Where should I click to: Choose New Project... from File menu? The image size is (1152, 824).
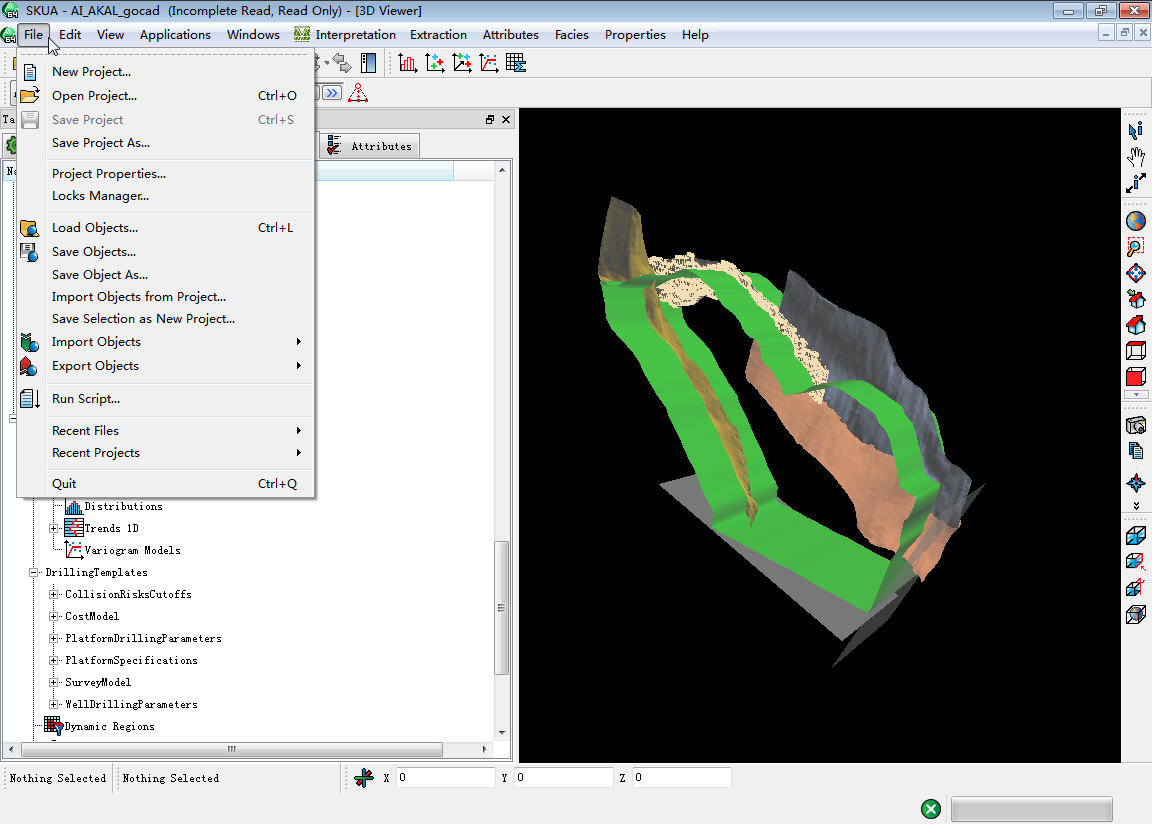pos(166,71)
